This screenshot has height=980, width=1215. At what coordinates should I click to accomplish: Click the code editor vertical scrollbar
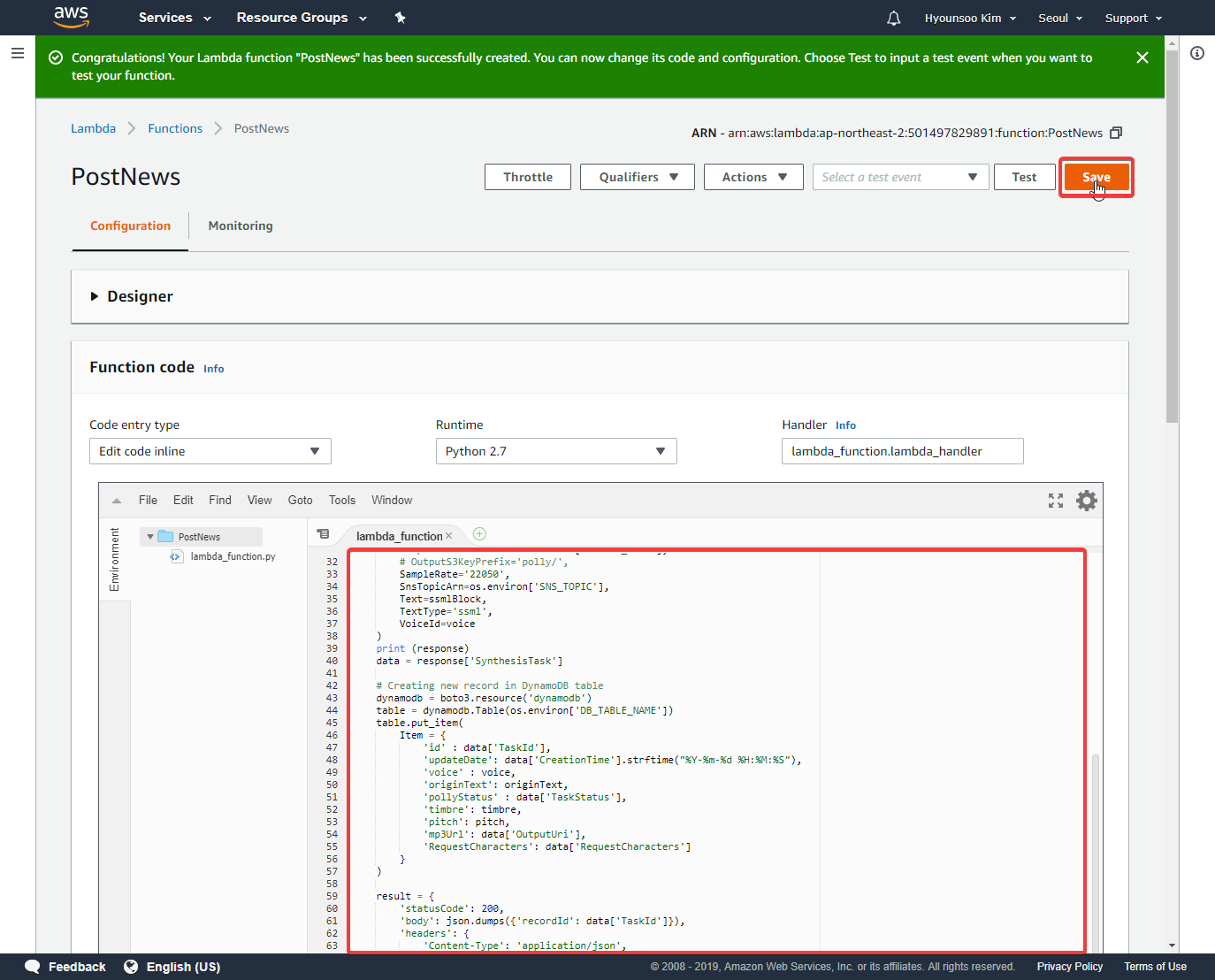point(1096,852)
